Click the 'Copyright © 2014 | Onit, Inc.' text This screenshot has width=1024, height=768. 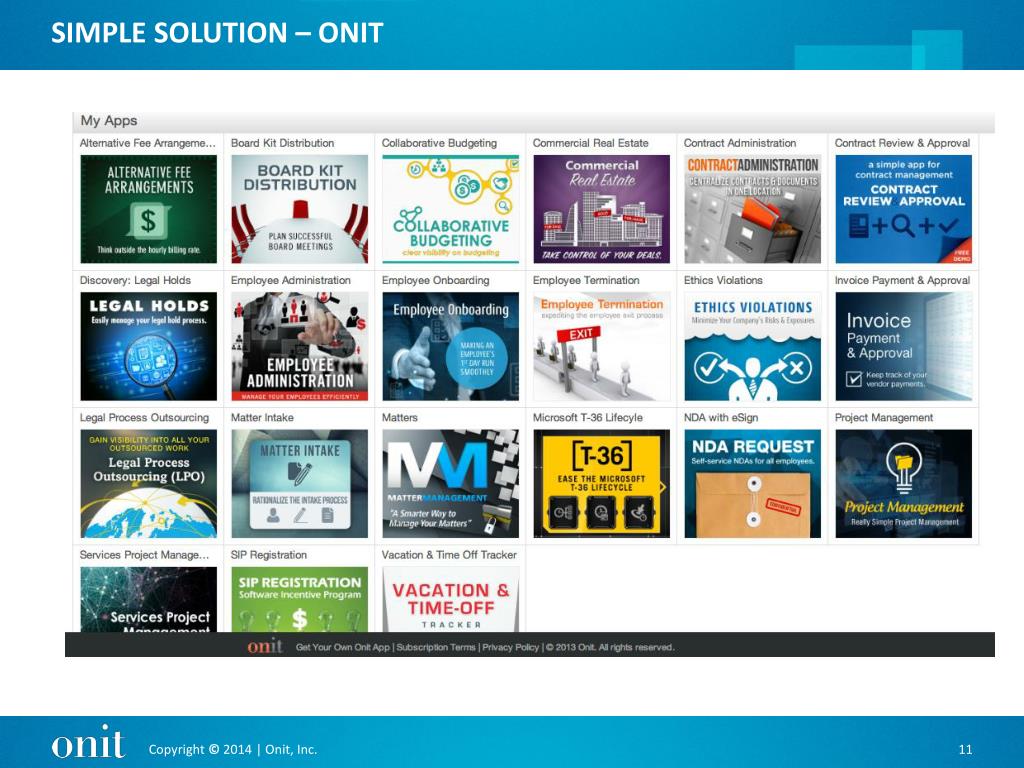232,749
